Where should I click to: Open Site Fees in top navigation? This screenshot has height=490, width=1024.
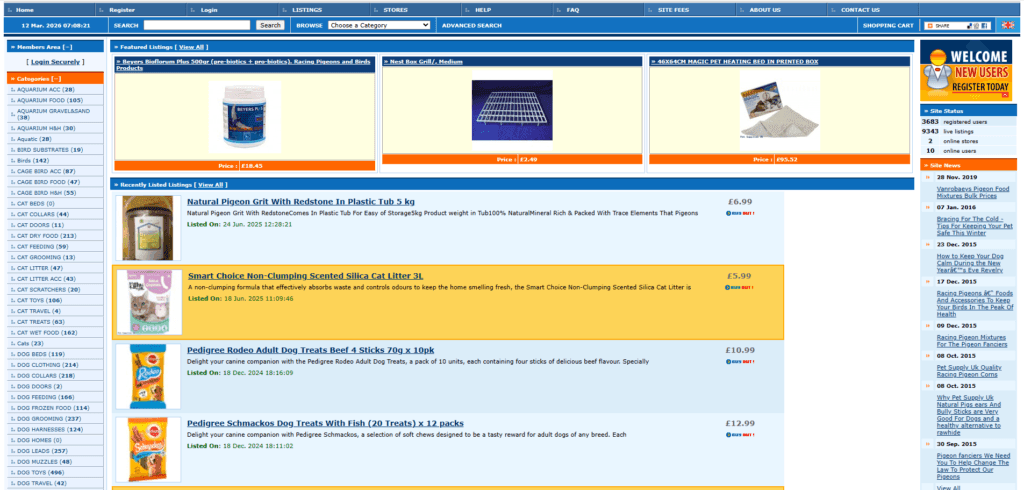point(673,10)
